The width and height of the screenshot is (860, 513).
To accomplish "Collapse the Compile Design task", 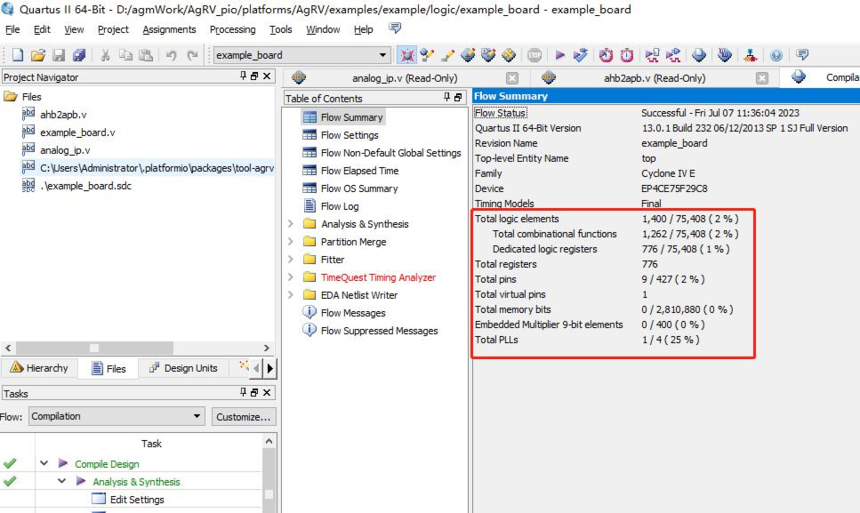I will tap(44, 464).
